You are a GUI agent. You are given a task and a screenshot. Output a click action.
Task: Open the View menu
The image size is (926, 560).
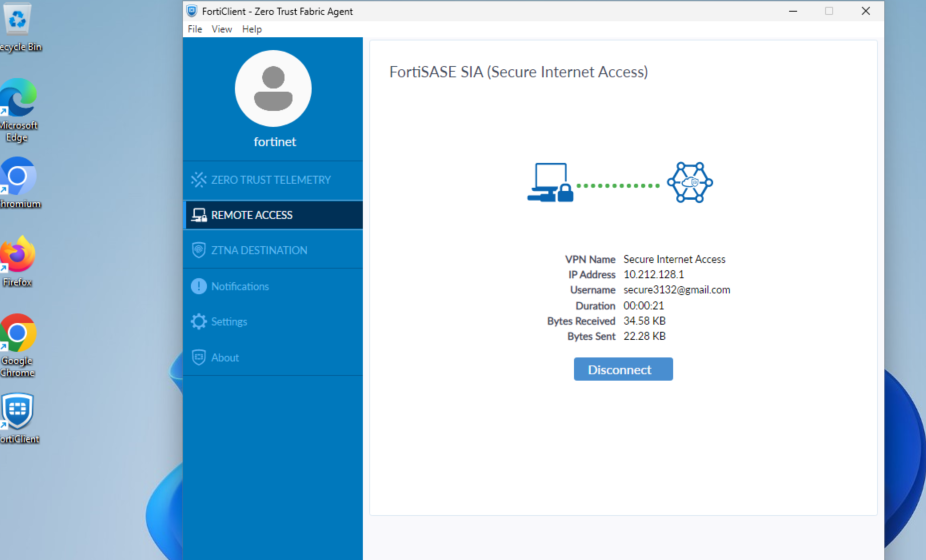pos(221,29)
